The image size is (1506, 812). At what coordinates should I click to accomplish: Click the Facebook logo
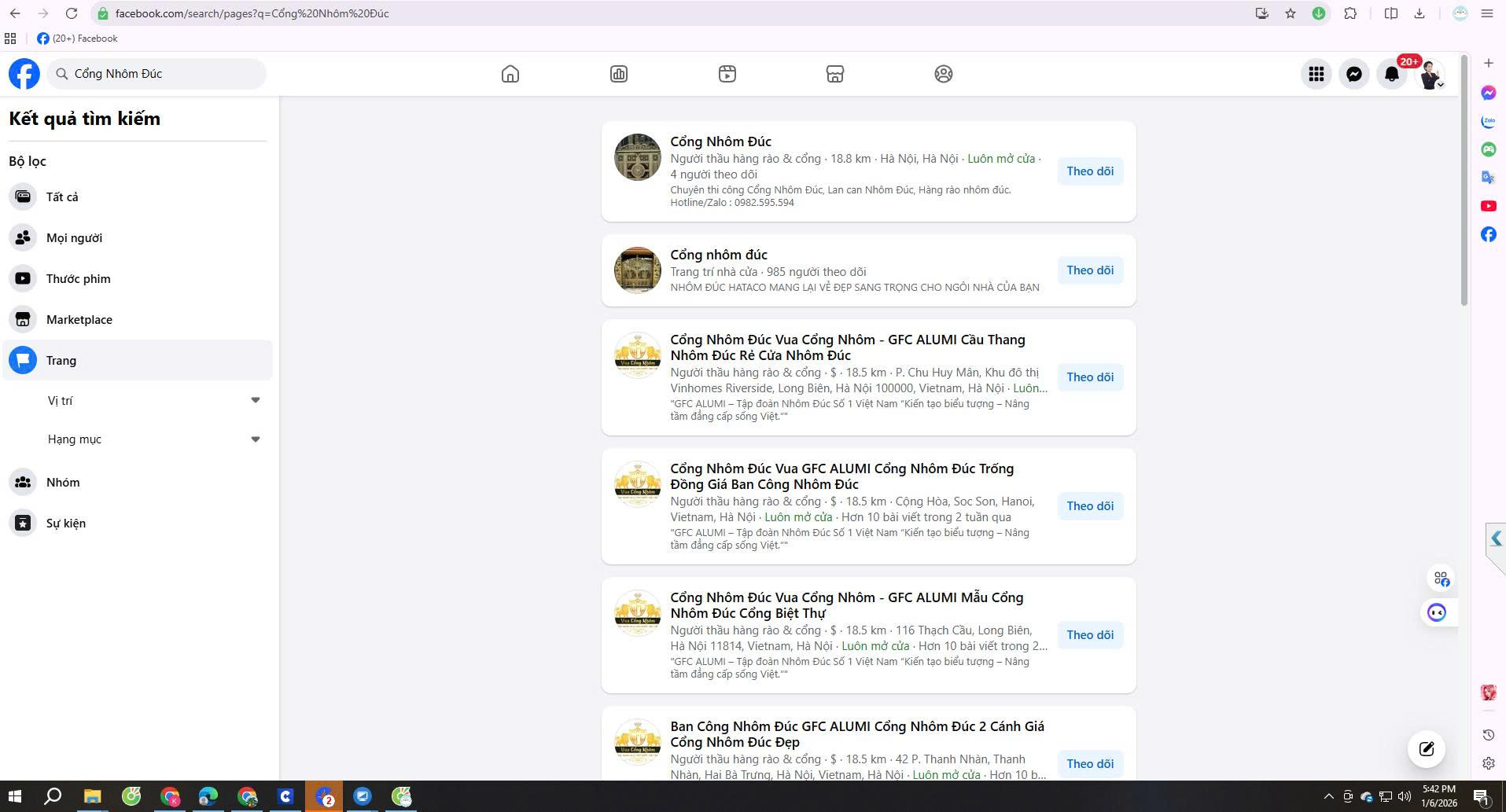click(24, 74)
